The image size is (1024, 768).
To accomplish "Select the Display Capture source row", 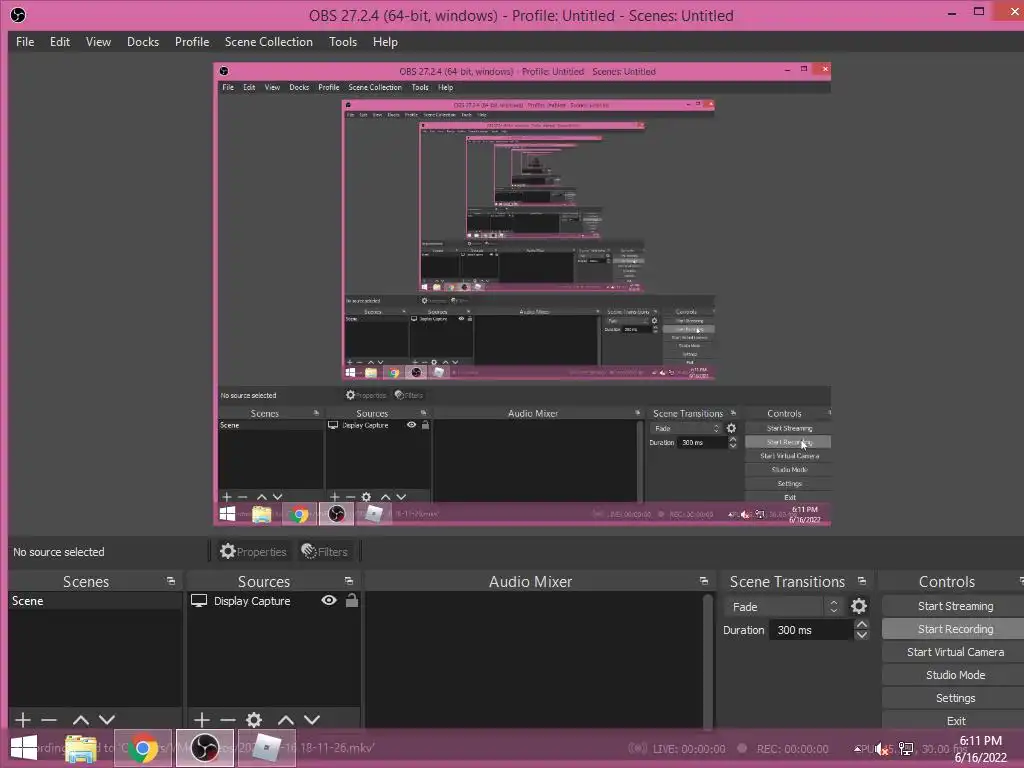I will [x=273, y=601].
